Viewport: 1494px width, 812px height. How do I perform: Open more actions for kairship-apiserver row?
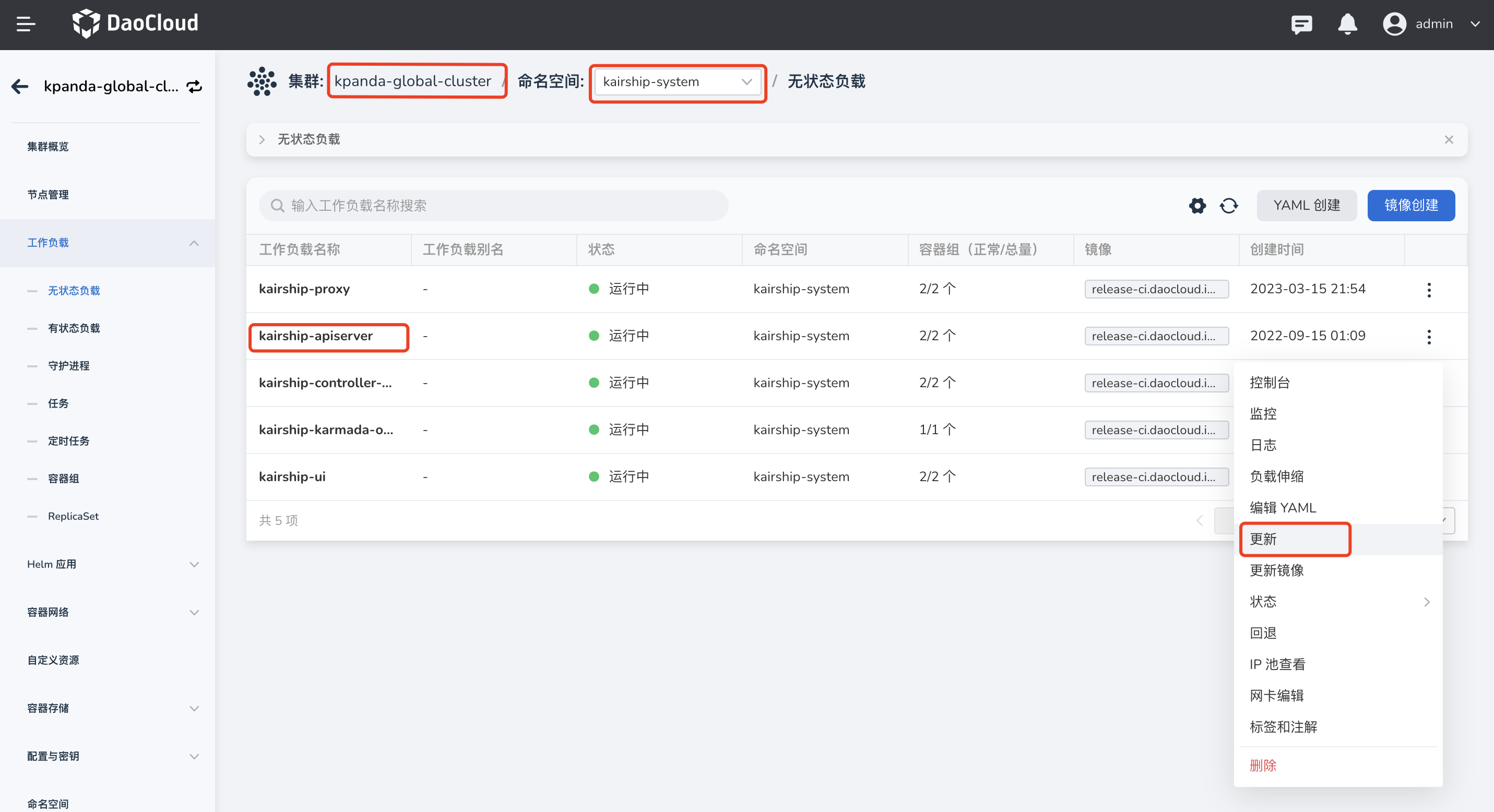[x=1428, y=336]
